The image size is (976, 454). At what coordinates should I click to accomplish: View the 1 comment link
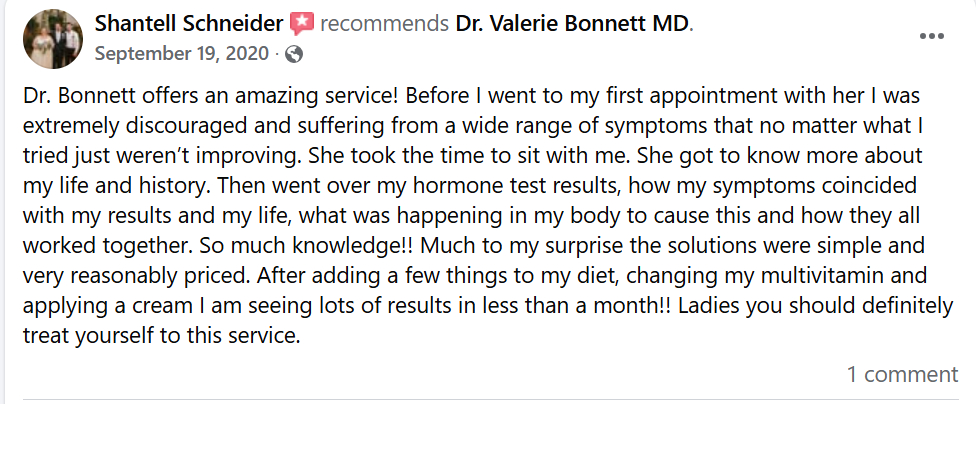point(902,375)
